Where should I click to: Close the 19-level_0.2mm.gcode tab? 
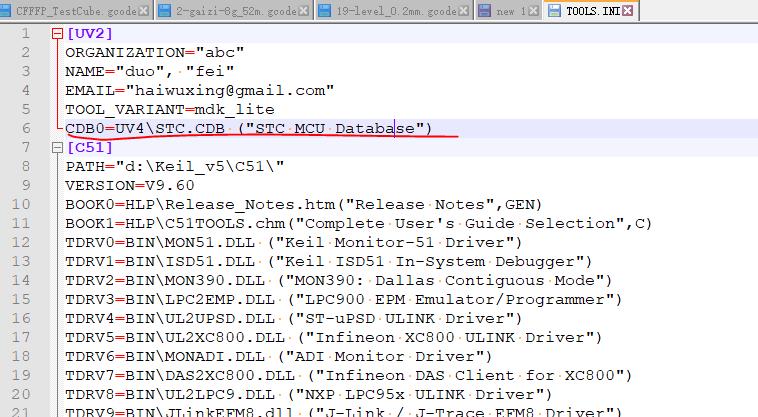tap(464, 11)
